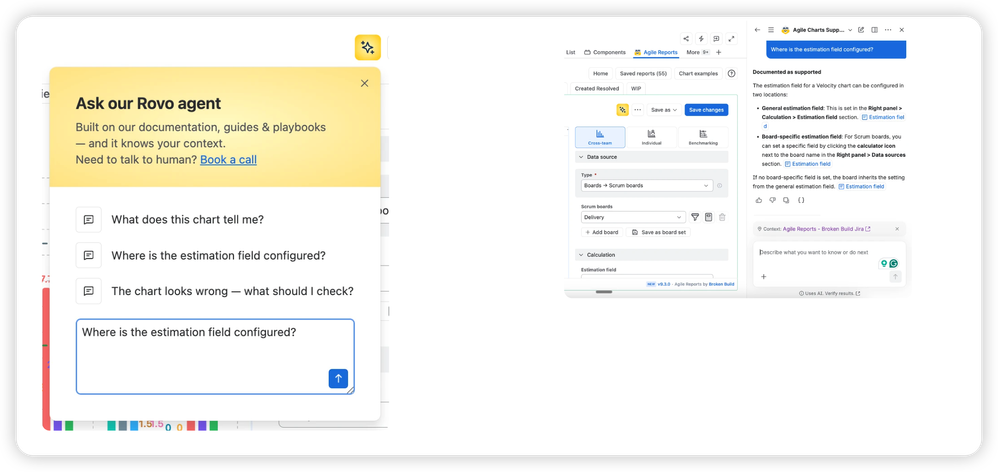Click the help question mark icon

(731, 73)
